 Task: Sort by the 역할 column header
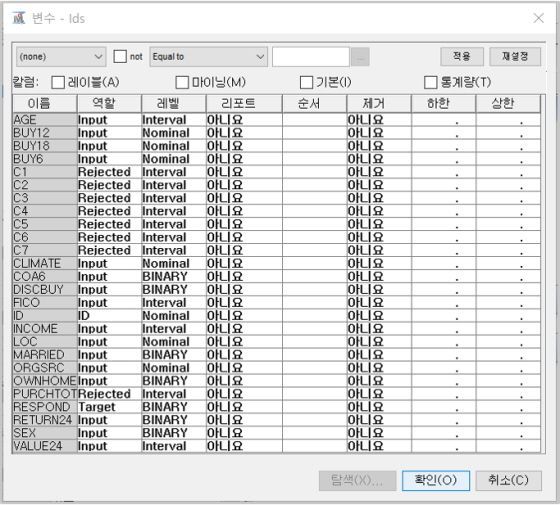click(110, 104)
